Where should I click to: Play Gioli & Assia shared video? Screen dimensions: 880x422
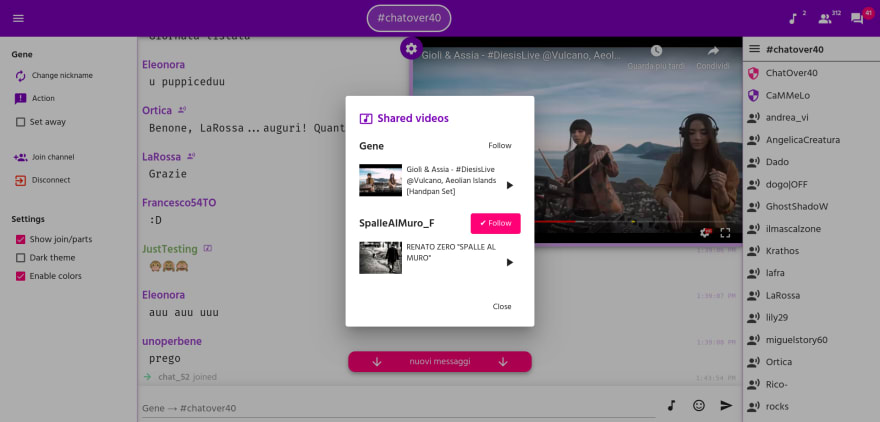(x=510, y=185)
